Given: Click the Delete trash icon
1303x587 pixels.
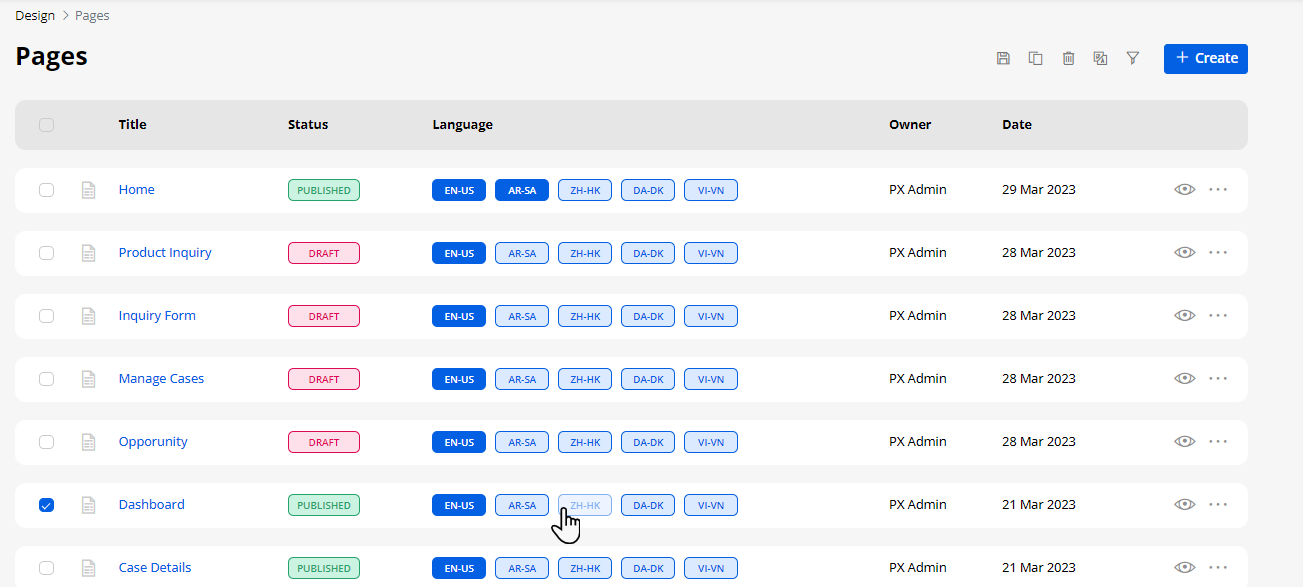Looking at the screenshot, I should coord(1068,59).
